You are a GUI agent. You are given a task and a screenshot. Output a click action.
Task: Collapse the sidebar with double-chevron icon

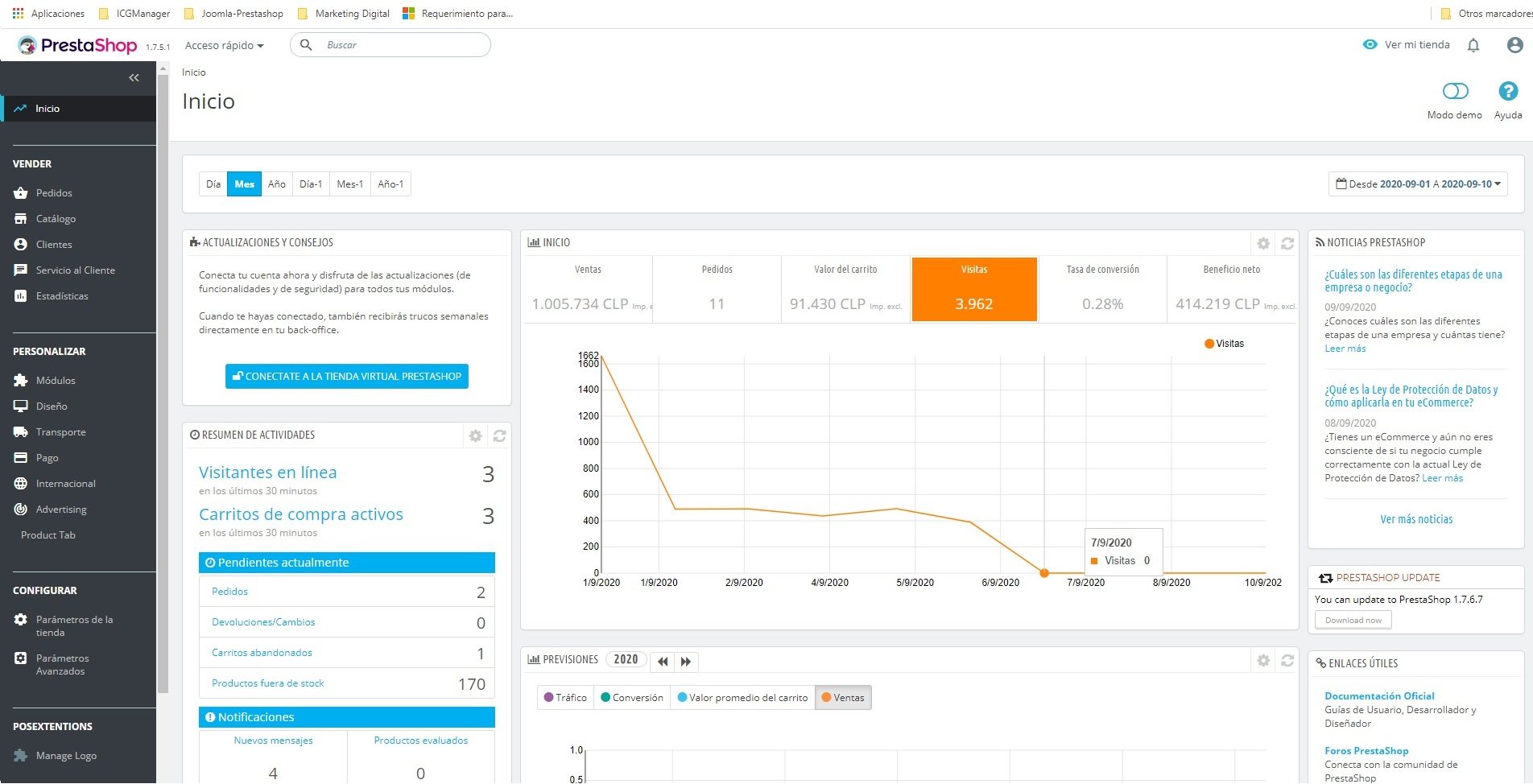tap(134, 78)
